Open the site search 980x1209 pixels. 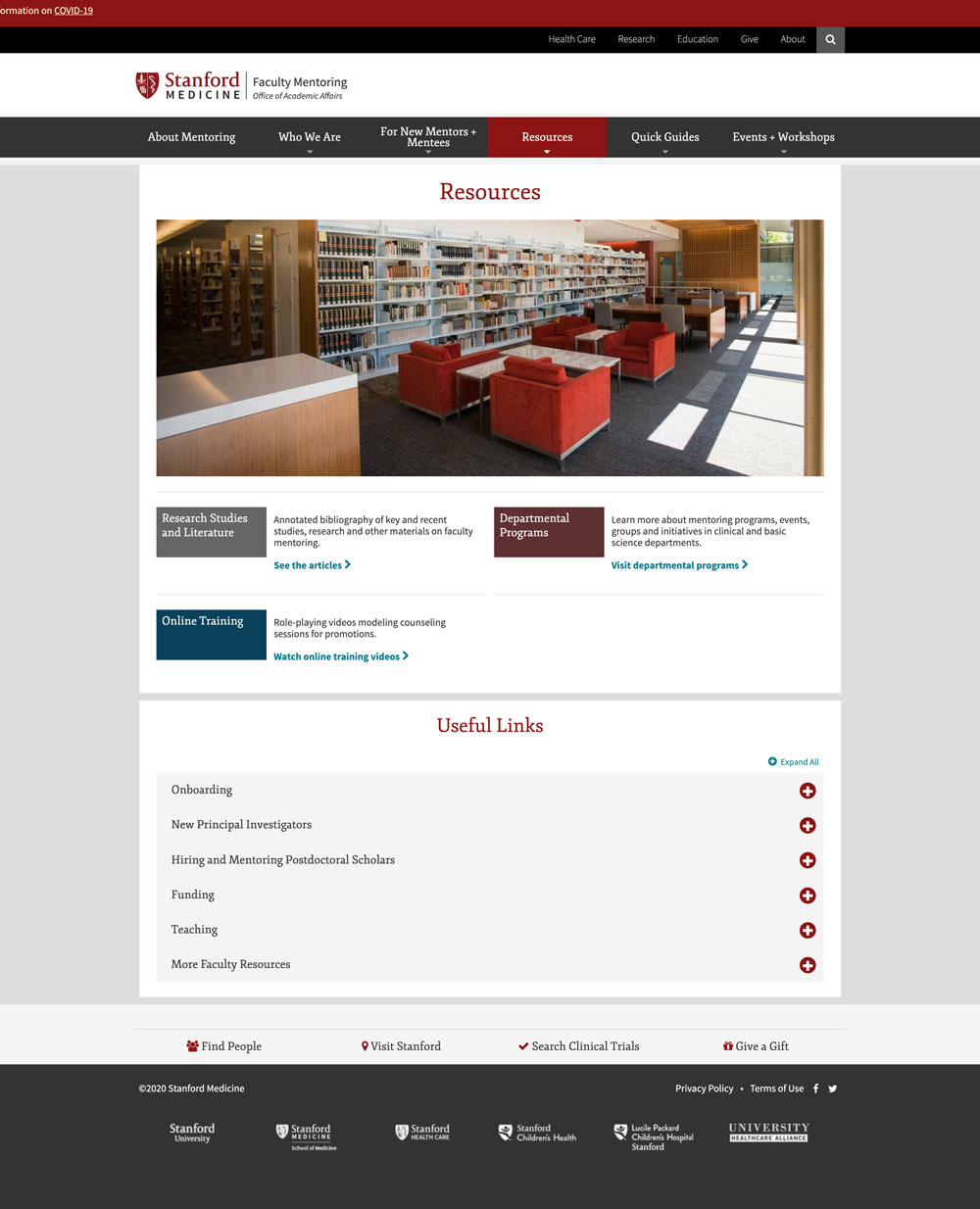[829, 39]
